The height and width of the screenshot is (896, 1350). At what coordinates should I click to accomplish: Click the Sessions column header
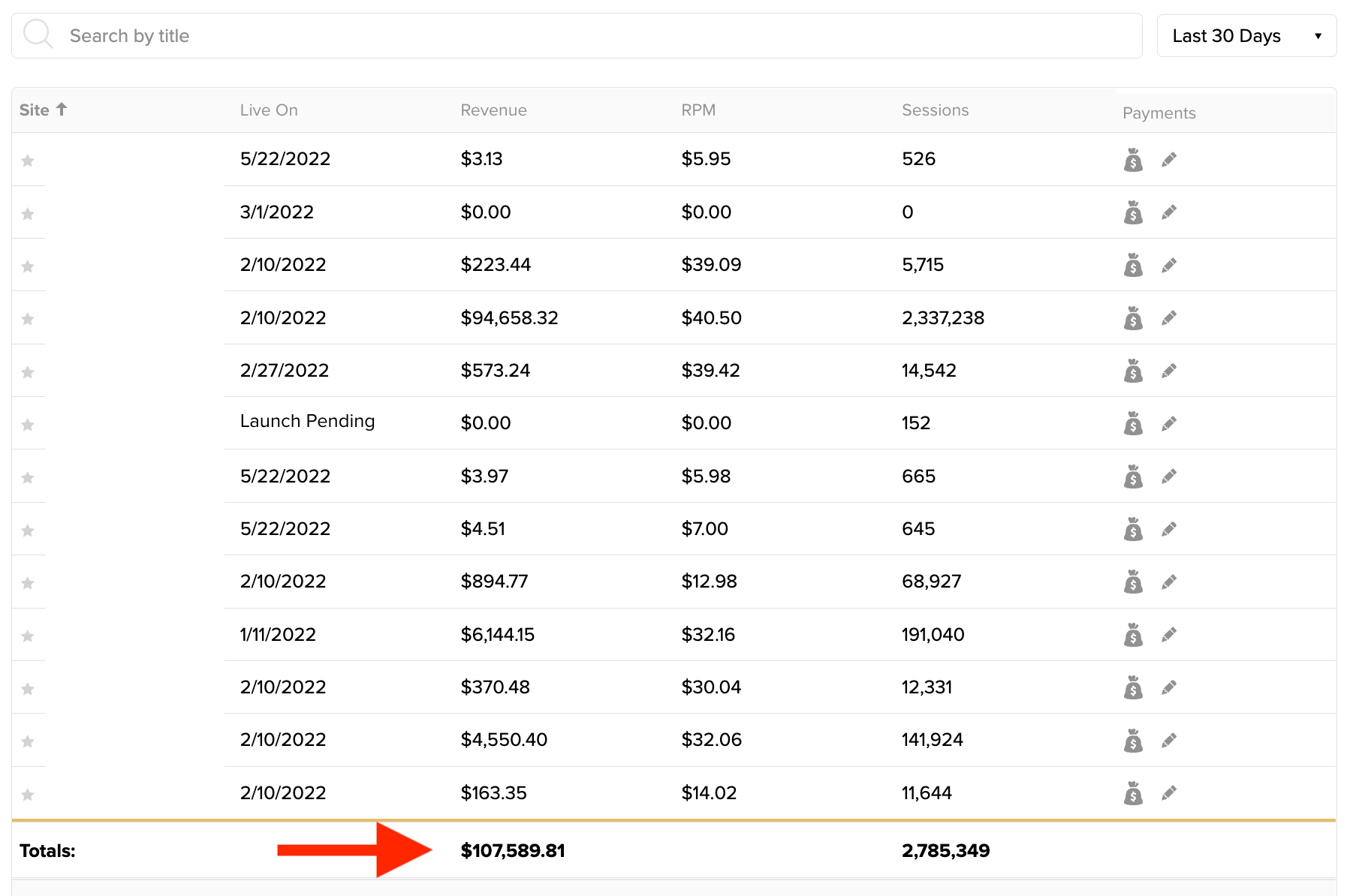[x=935, y=110]
